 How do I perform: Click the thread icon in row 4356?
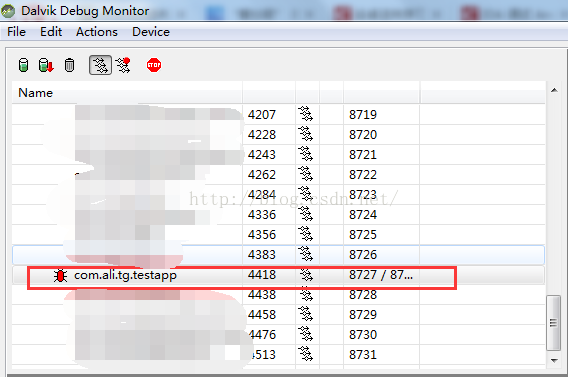306,234
